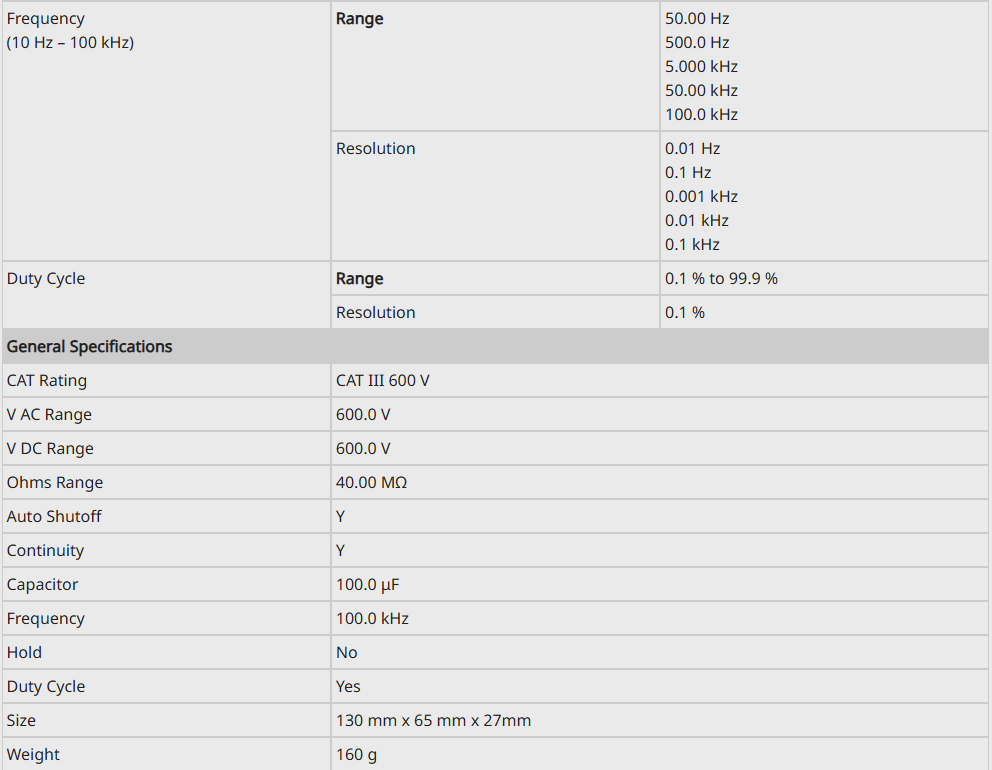Click the 40.00 MΩ value
Image resolution: width=992 pixels, height=770 pixels.
371,483
